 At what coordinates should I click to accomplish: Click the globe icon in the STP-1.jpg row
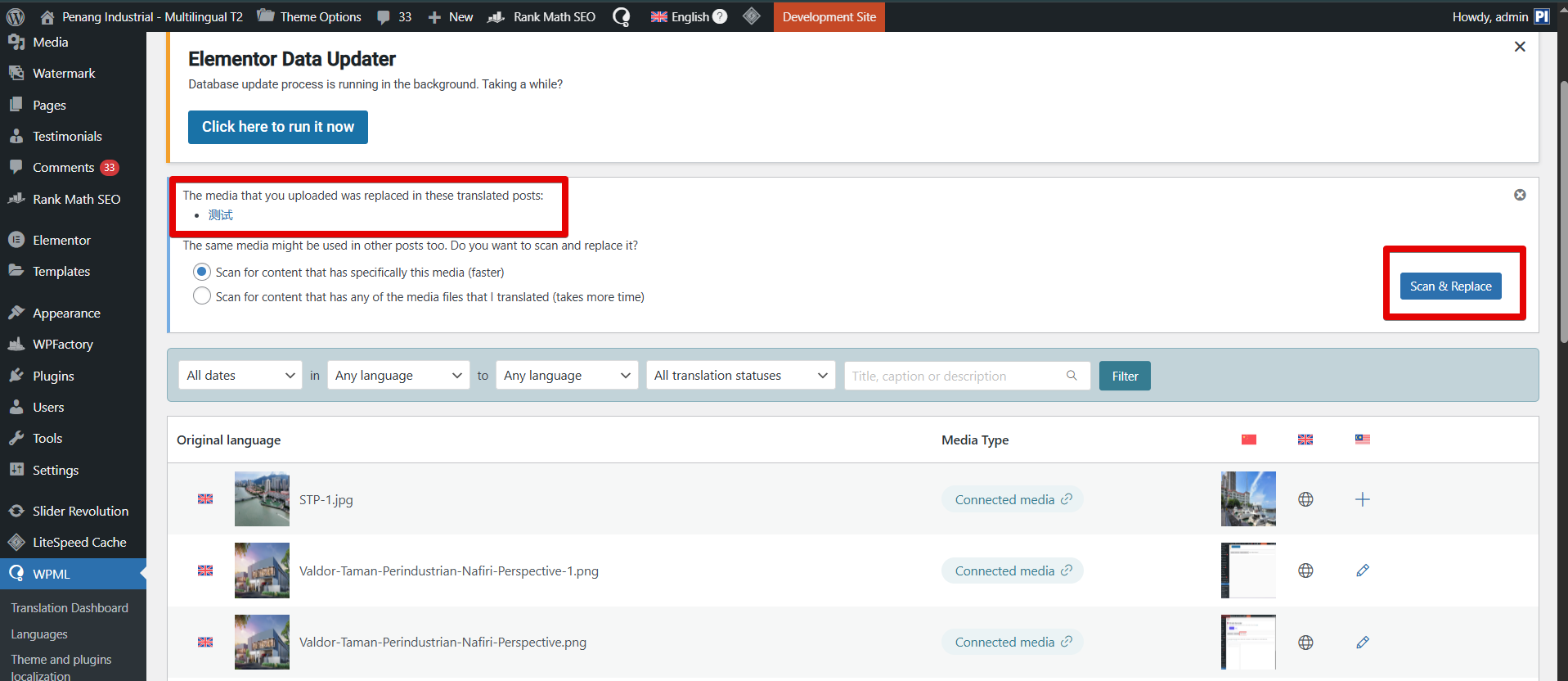1305,499
